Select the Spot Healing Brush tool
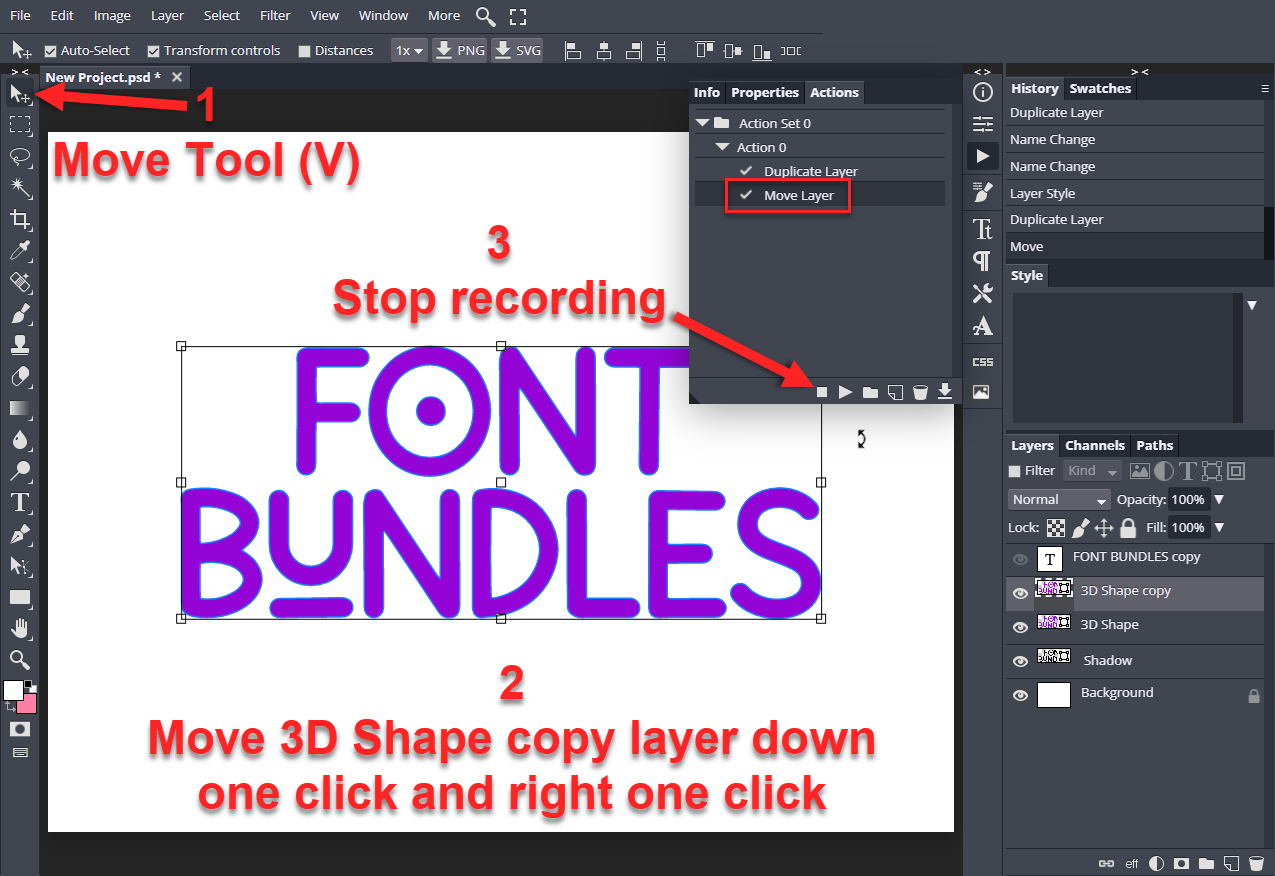Viewport: 1275px width, 876px height. coord(19,282)
